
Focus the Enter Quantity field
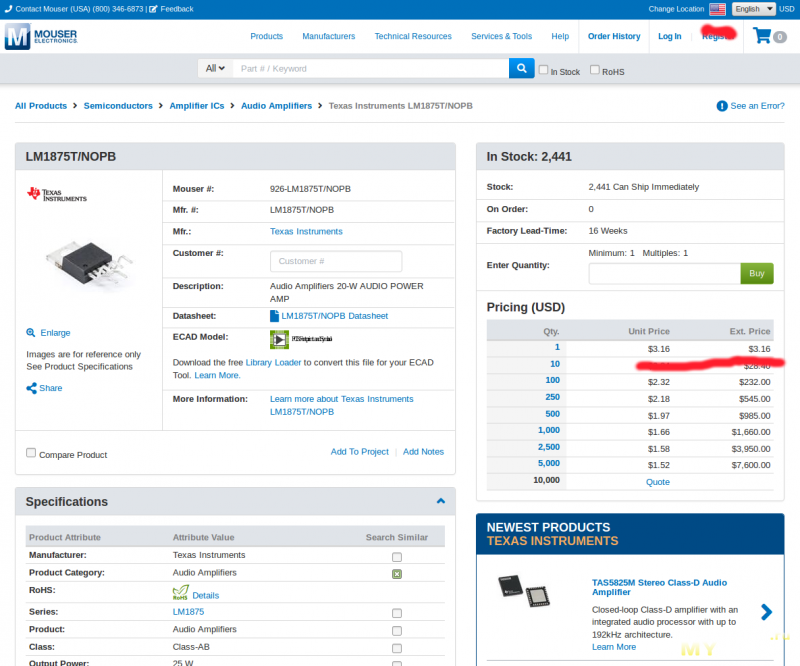(664, 274)
